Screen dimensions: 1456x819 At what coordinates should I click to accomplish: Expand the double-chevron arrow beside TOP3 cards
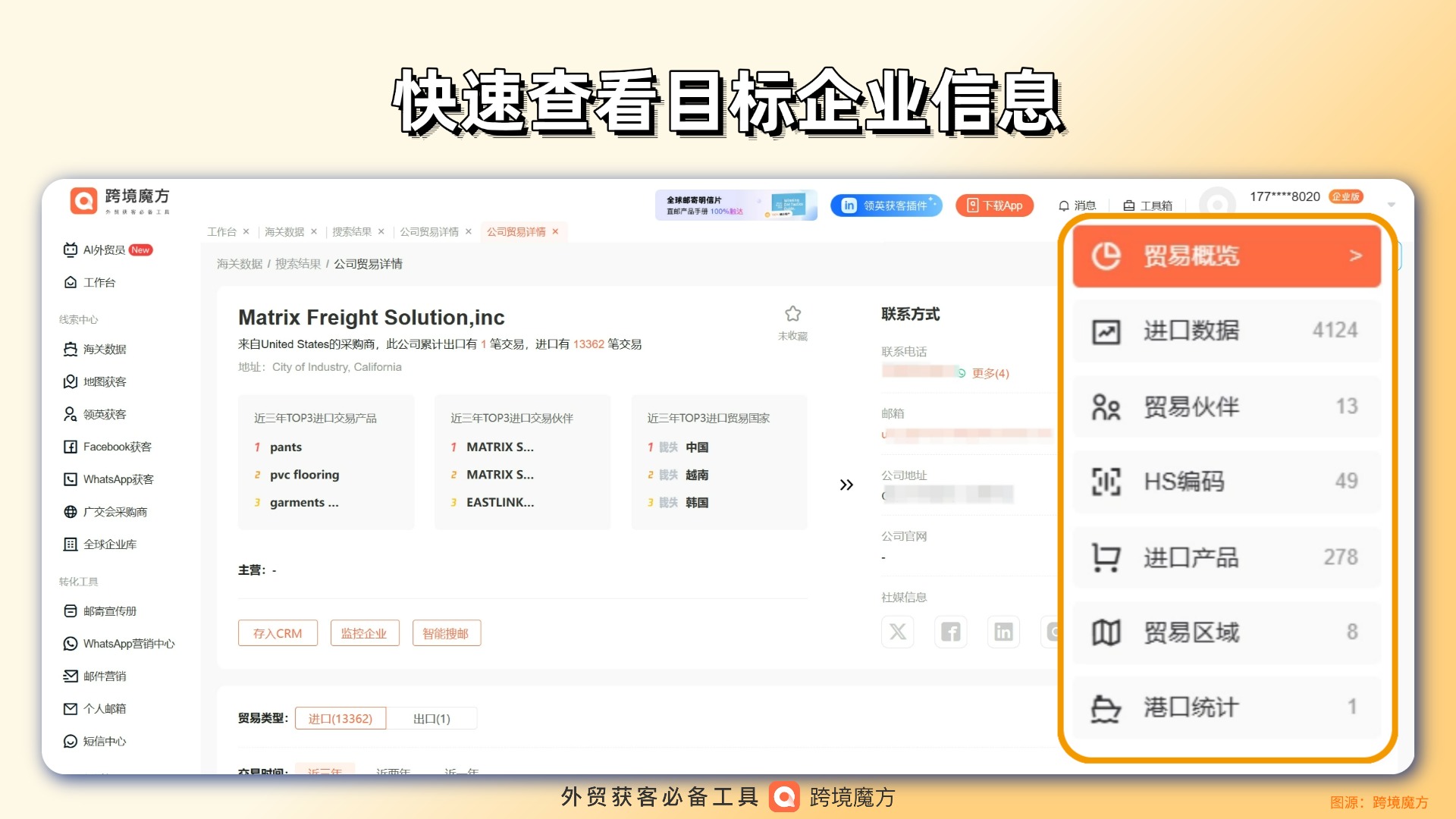[846, 485]
